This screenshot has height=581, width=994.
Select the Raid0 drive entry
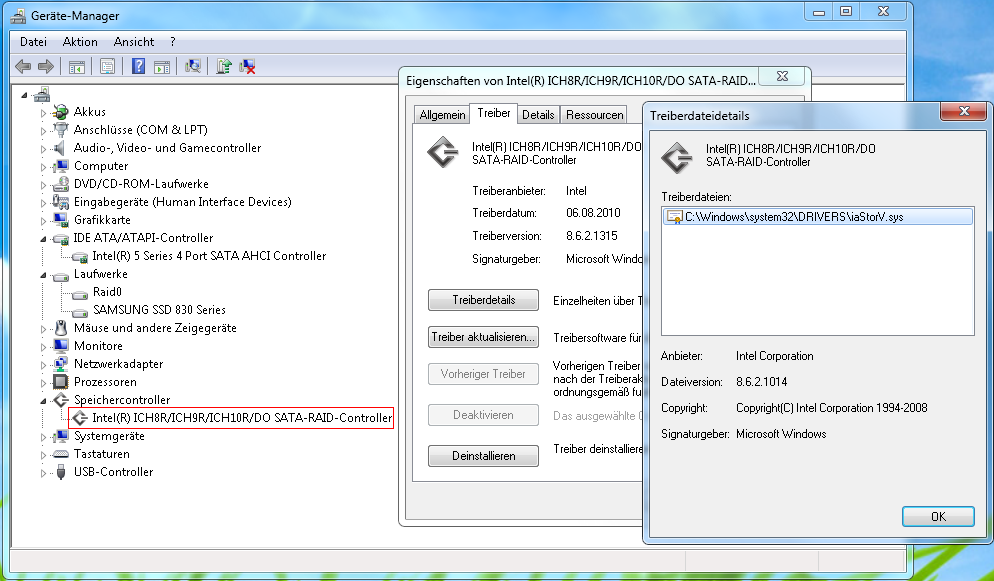click(x=106, y=292)
